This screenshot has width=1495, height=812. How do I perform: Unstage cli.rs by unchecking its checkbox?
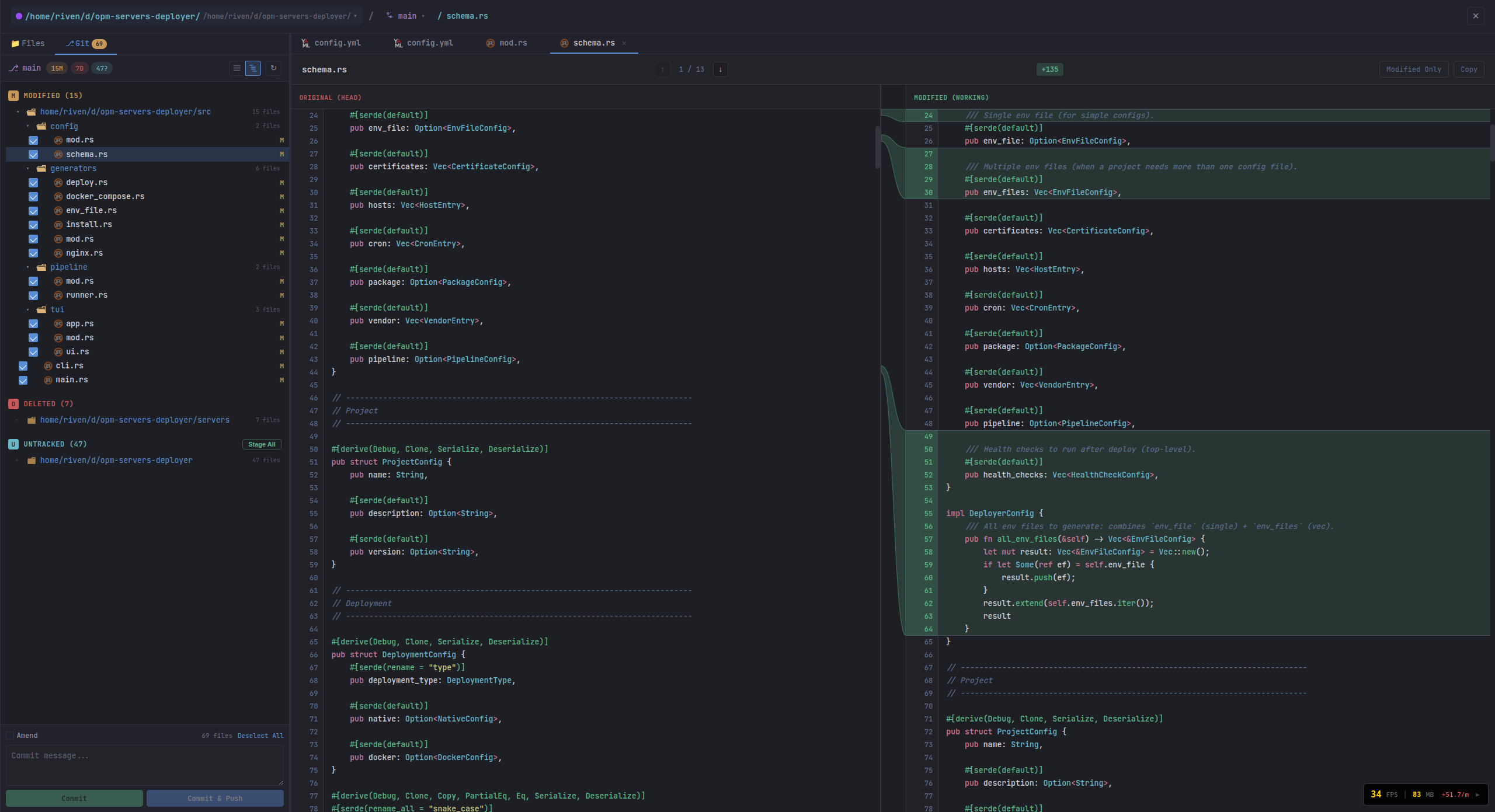tap(23, 366)
